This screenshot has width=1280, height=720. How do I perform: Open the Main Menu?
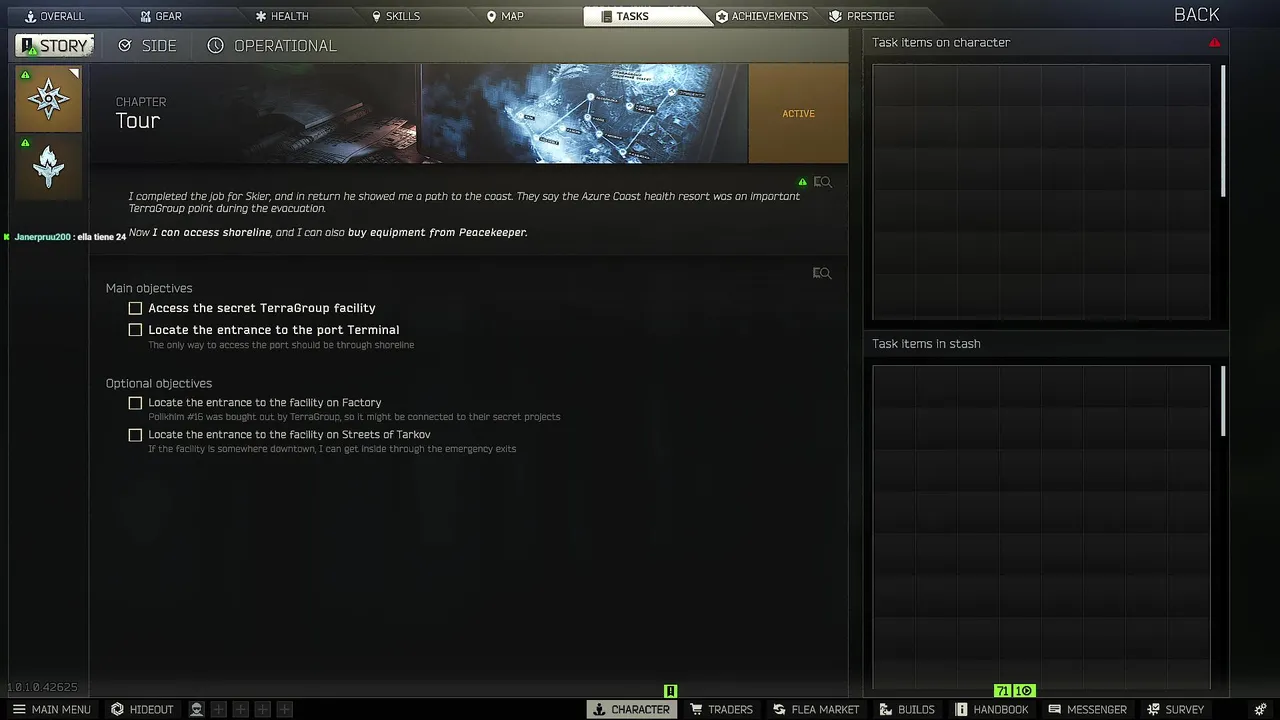point(51,709)
